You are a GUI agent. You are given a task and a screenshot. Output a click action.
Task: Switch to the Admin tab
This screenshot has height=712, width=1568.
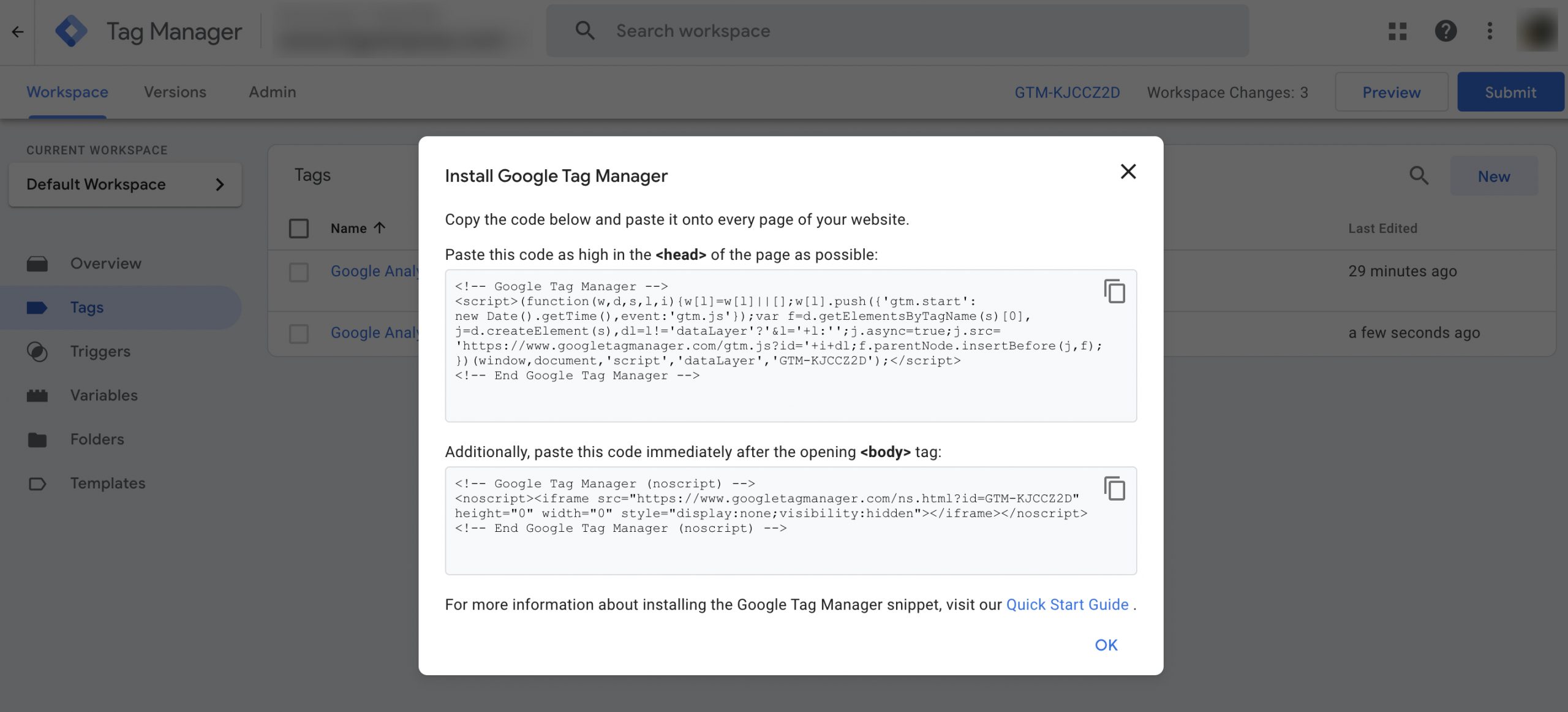[x=273, y=92]
